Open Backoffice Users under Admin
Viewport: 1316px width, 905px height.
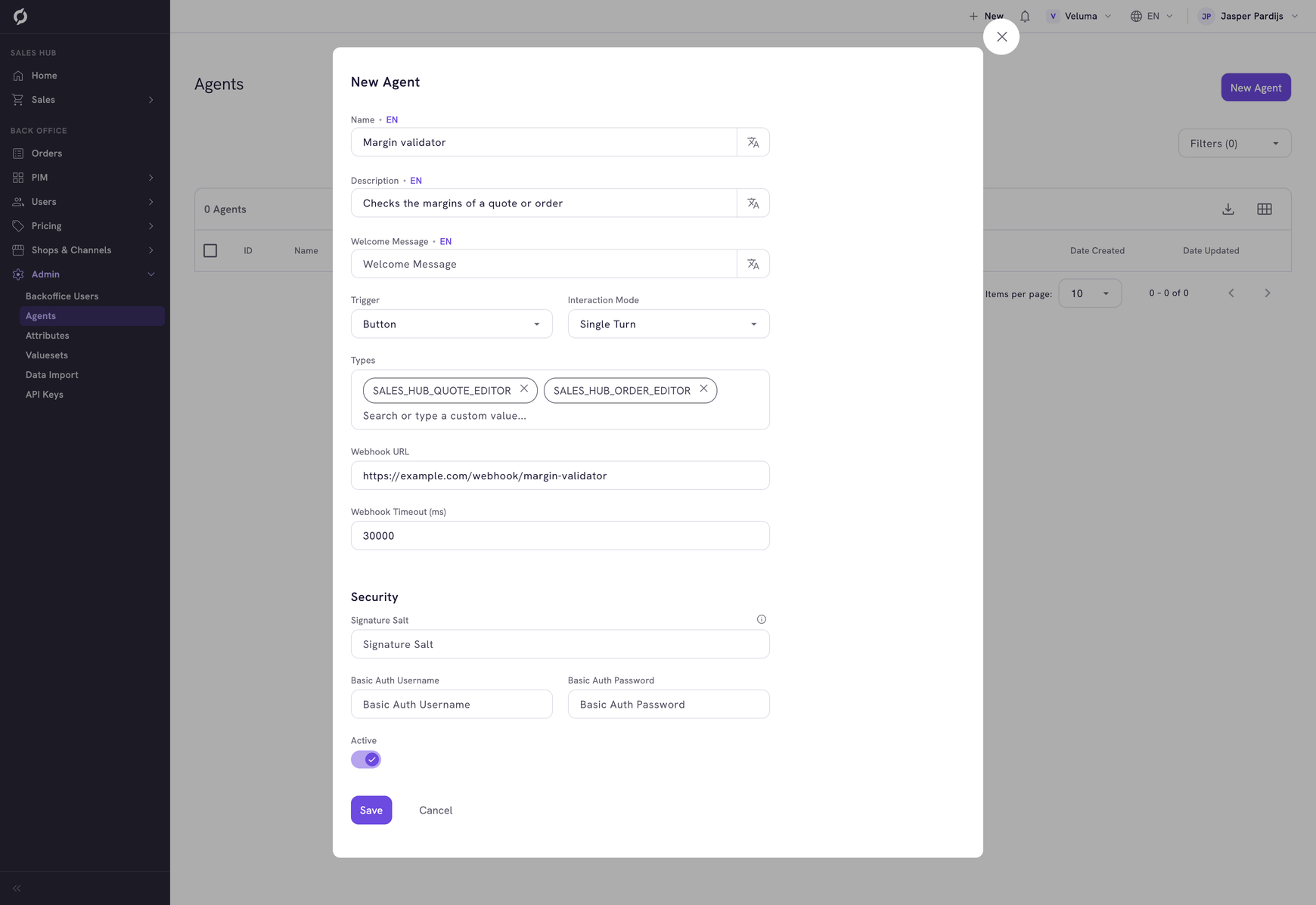pos(62,296)
